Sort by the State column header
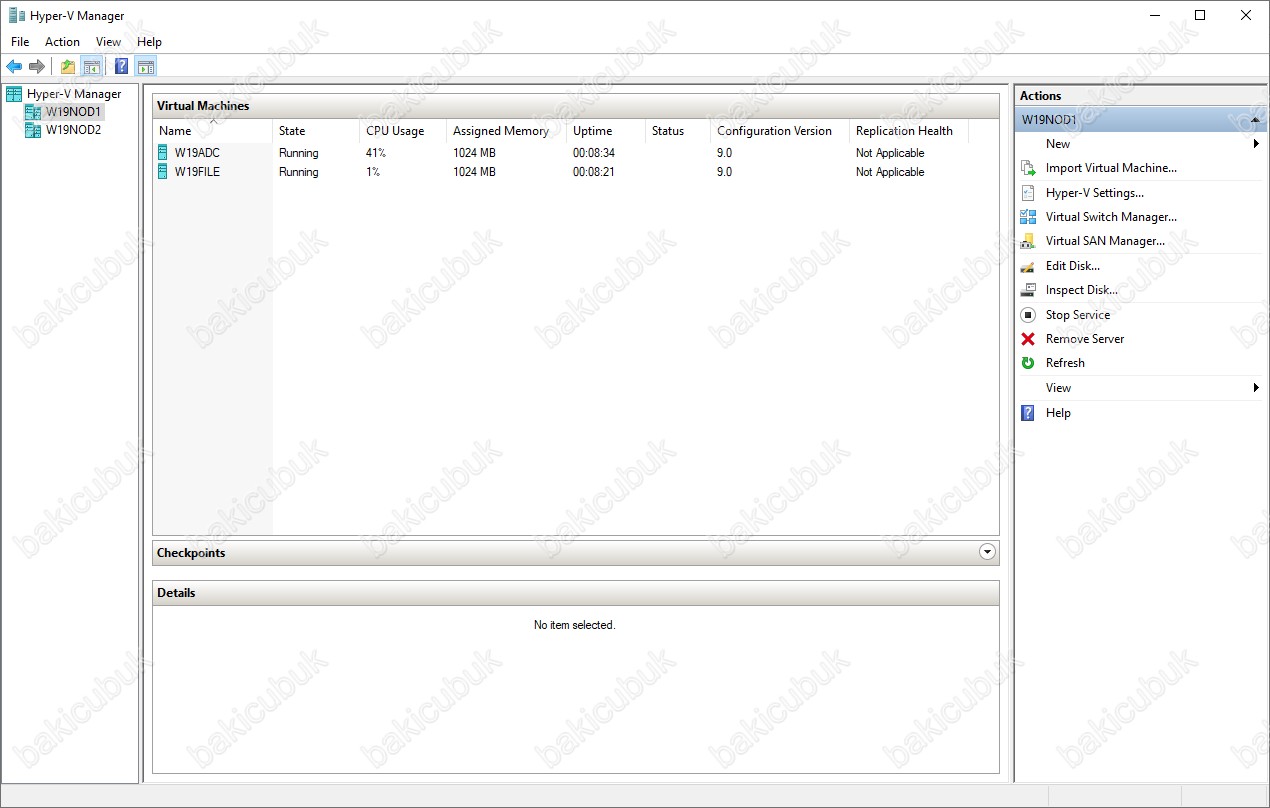The height and width of the screenshot is (808, 1270). pos(316,131)
